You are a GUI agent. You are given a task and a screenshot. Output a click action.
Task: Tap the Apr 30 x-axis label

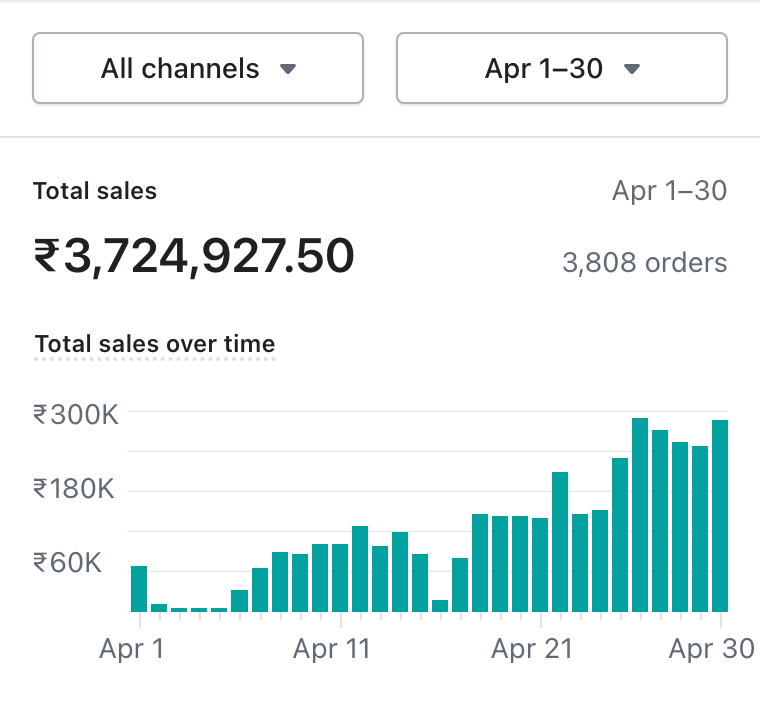click(711, 649)
